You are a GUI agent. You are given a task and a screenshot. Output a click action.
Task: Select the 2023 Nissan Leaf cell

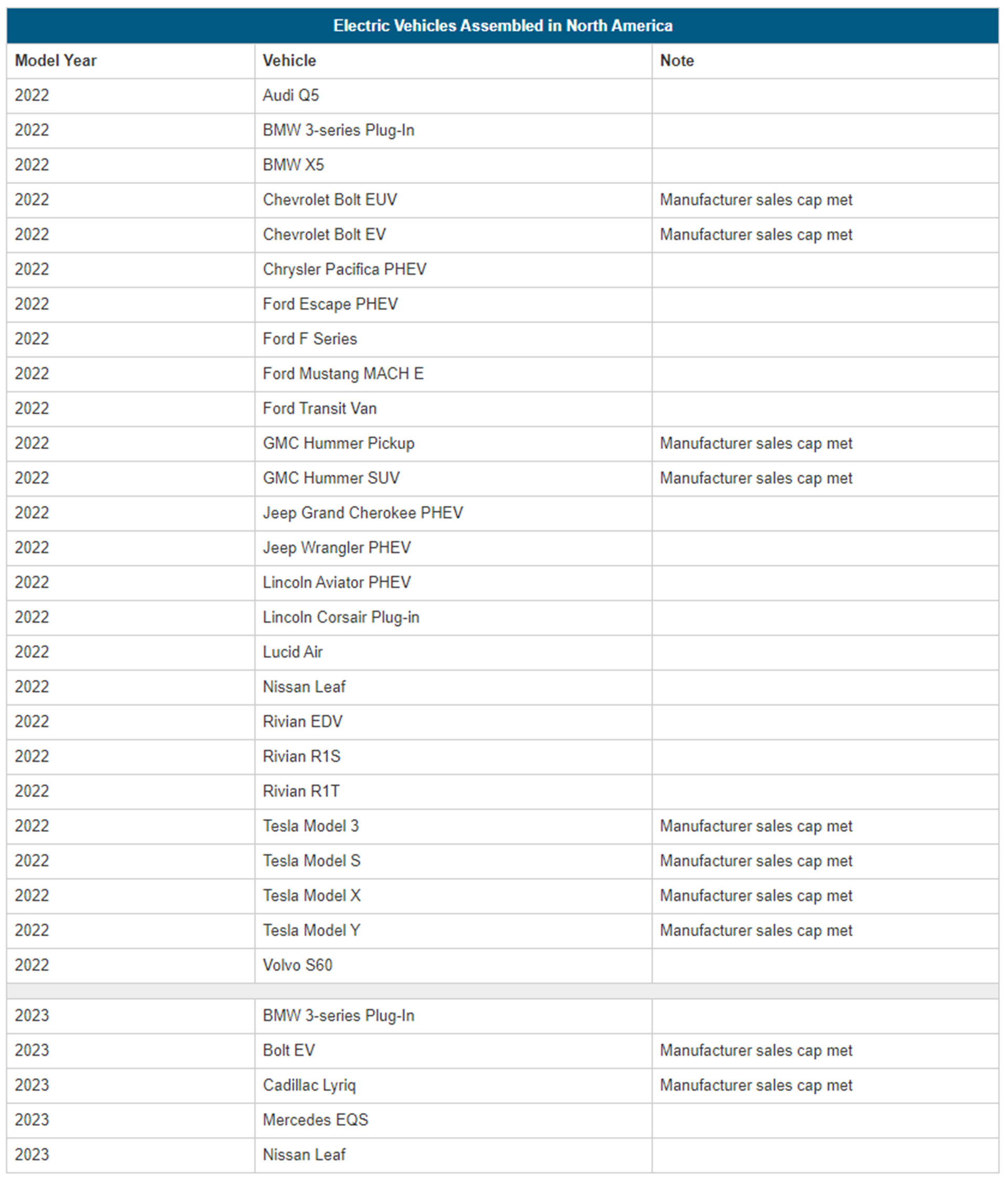304,1155
